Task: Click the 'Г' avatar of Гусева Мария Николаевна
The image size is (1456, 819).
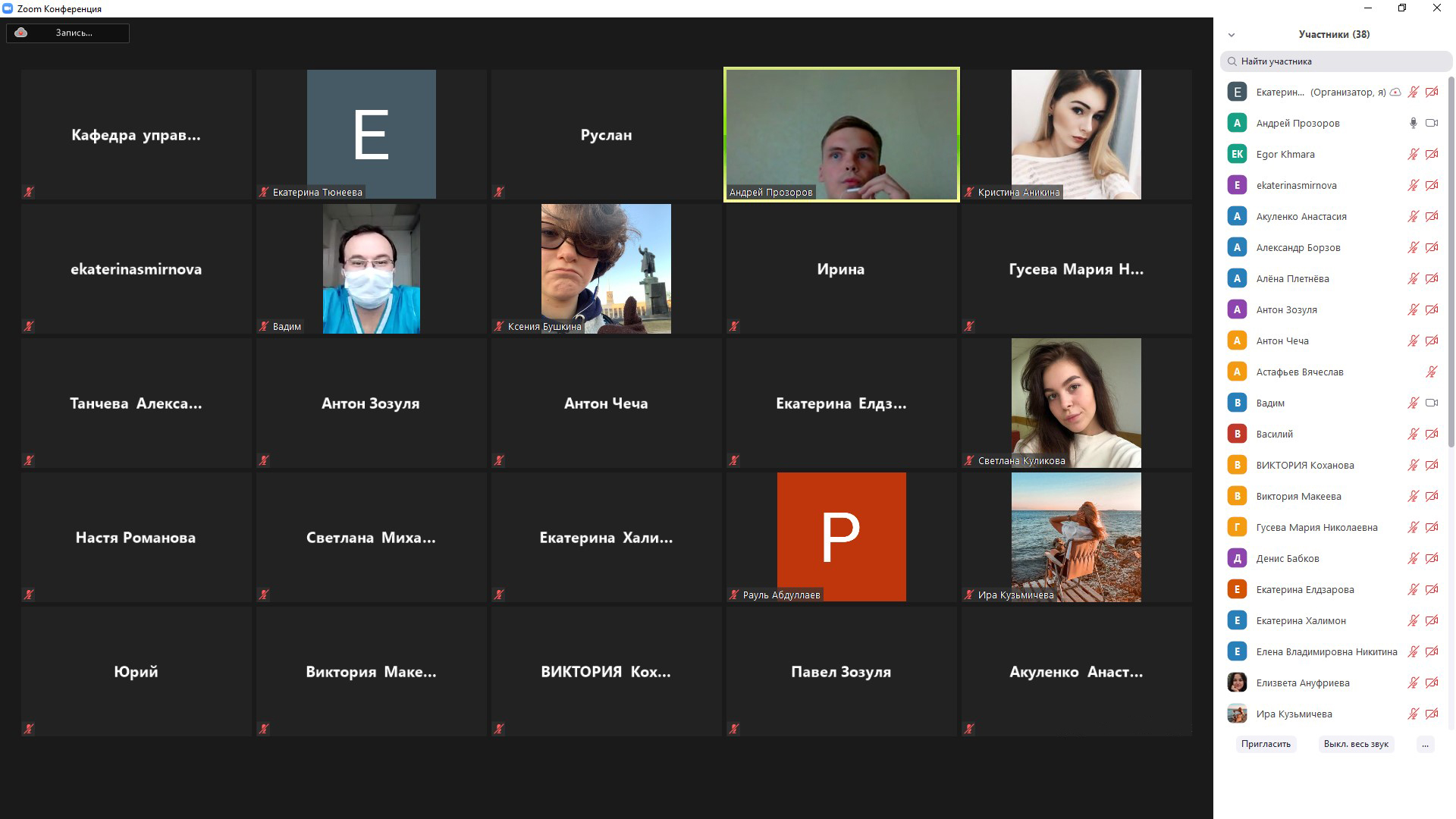Action: pyautogui.click(x=1237, y=527)
